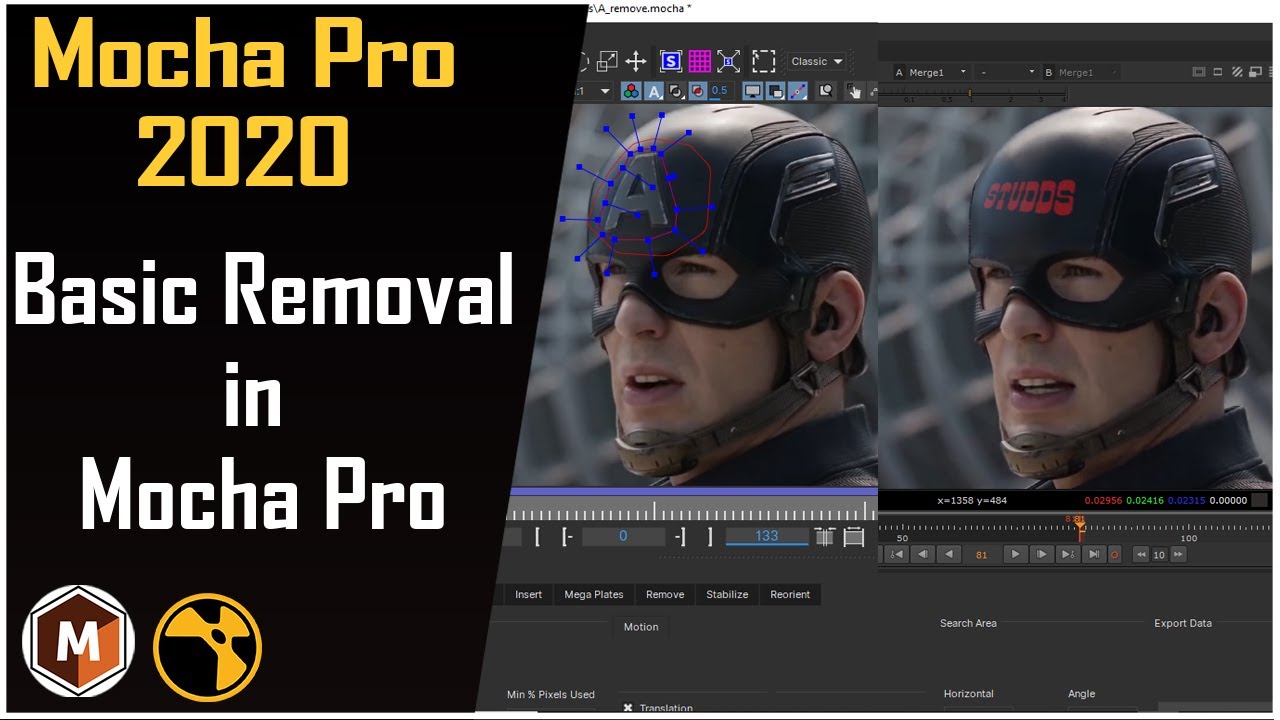
Task: Click the red record/bounce icon in Nuke transport
Action: [x=1115, y=554]
